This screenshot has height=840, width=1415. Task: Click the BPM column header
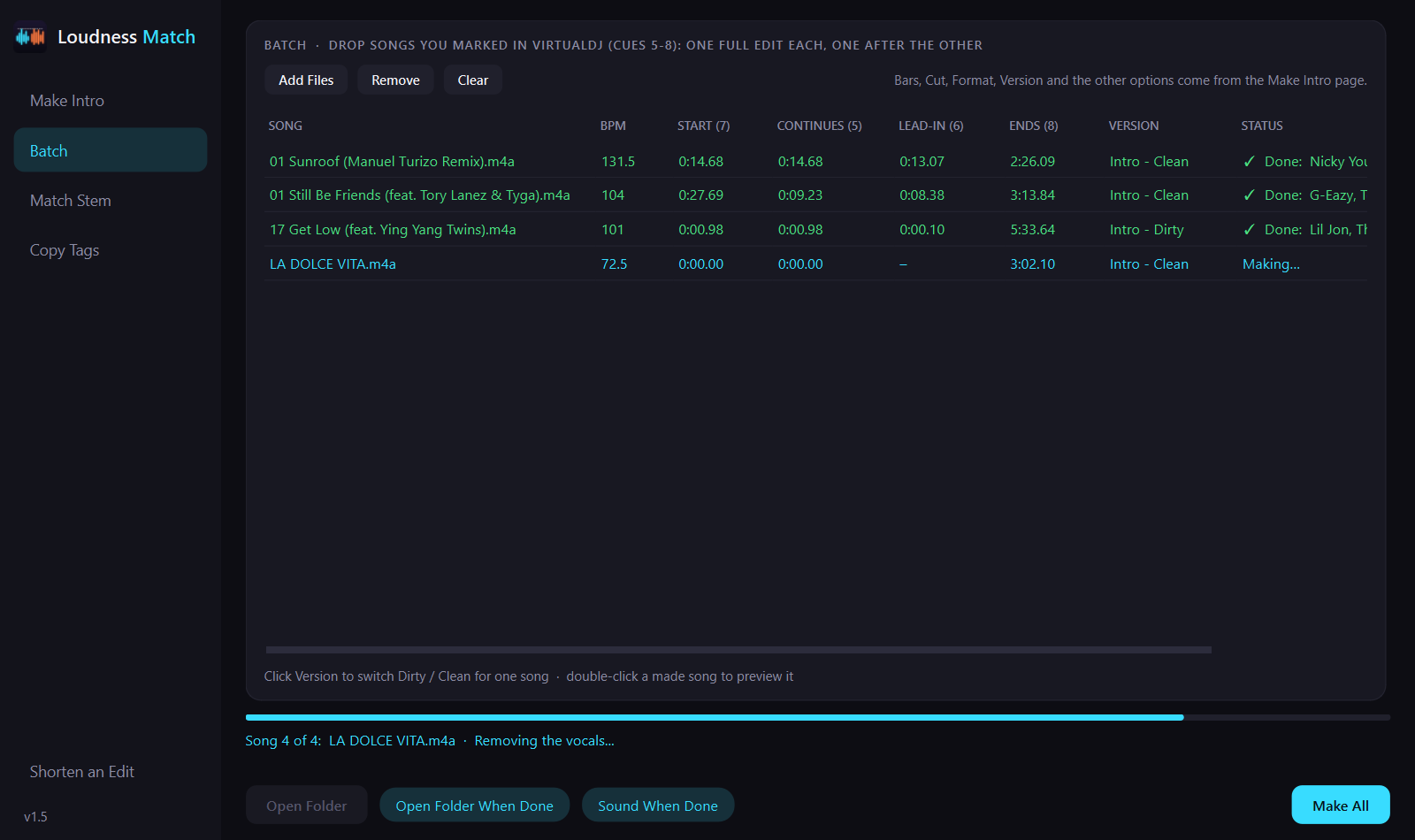pyautogui.click(x=613, y=126)
